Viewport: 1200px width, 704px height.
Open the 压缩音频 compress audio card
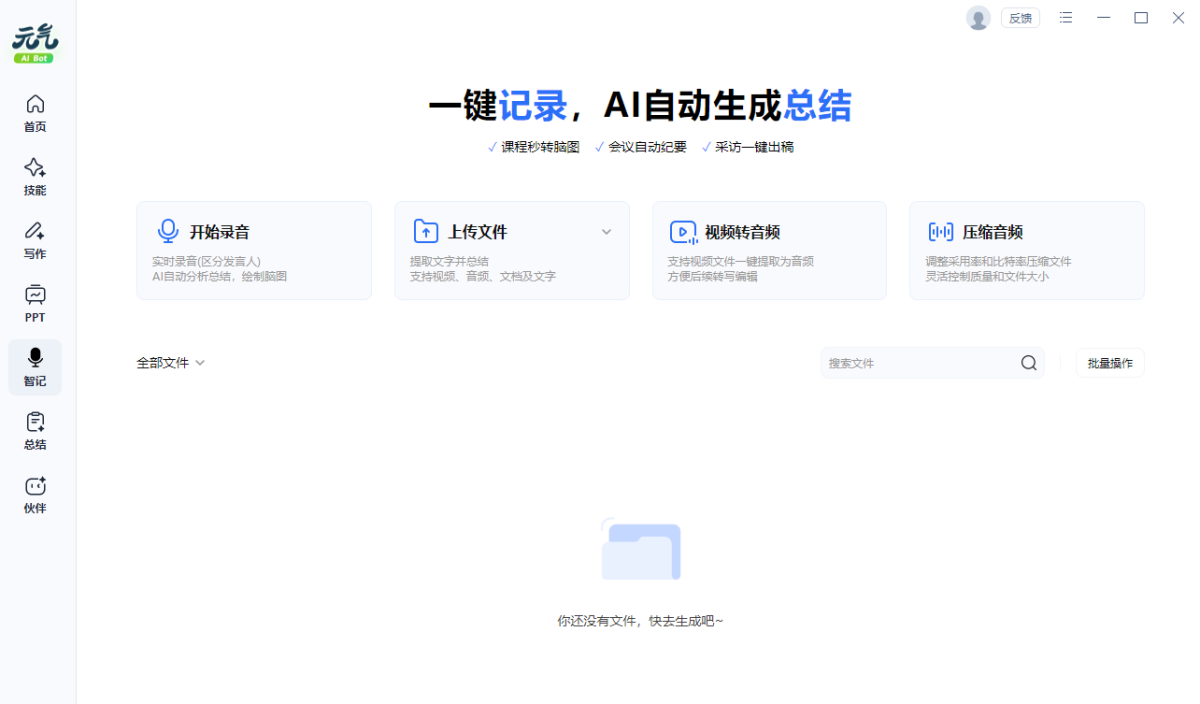(x=1026, y=250)
